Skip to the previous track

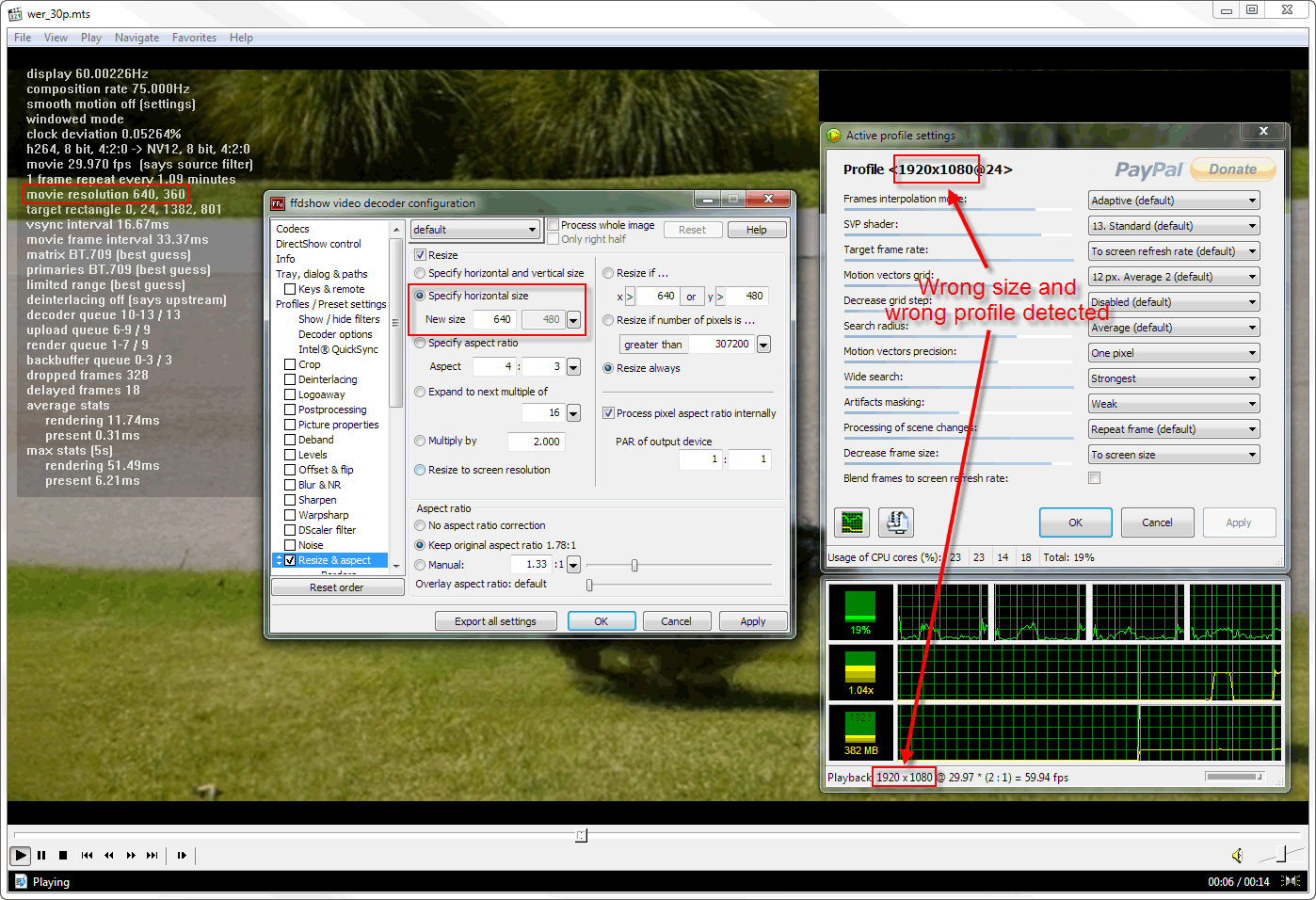(x=87, y=856)
